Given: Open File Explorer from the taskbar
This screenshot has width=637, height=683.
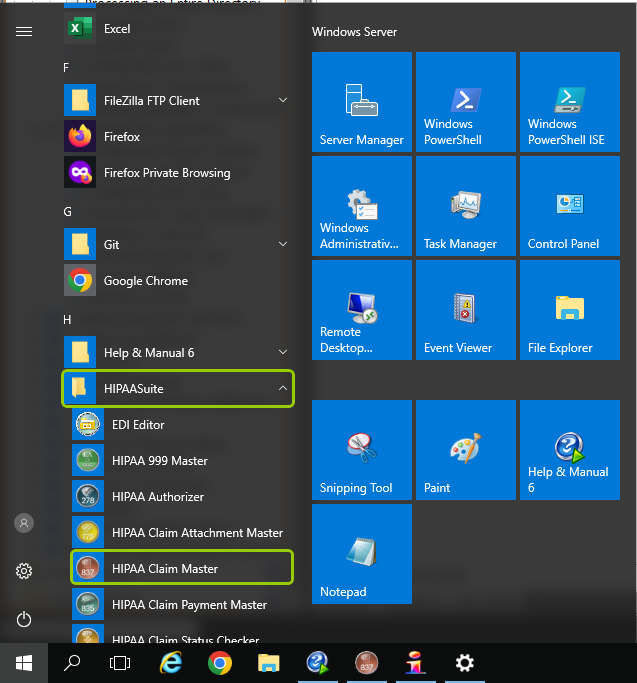Looking at the screenshot, I should click(x=268, y=663).
